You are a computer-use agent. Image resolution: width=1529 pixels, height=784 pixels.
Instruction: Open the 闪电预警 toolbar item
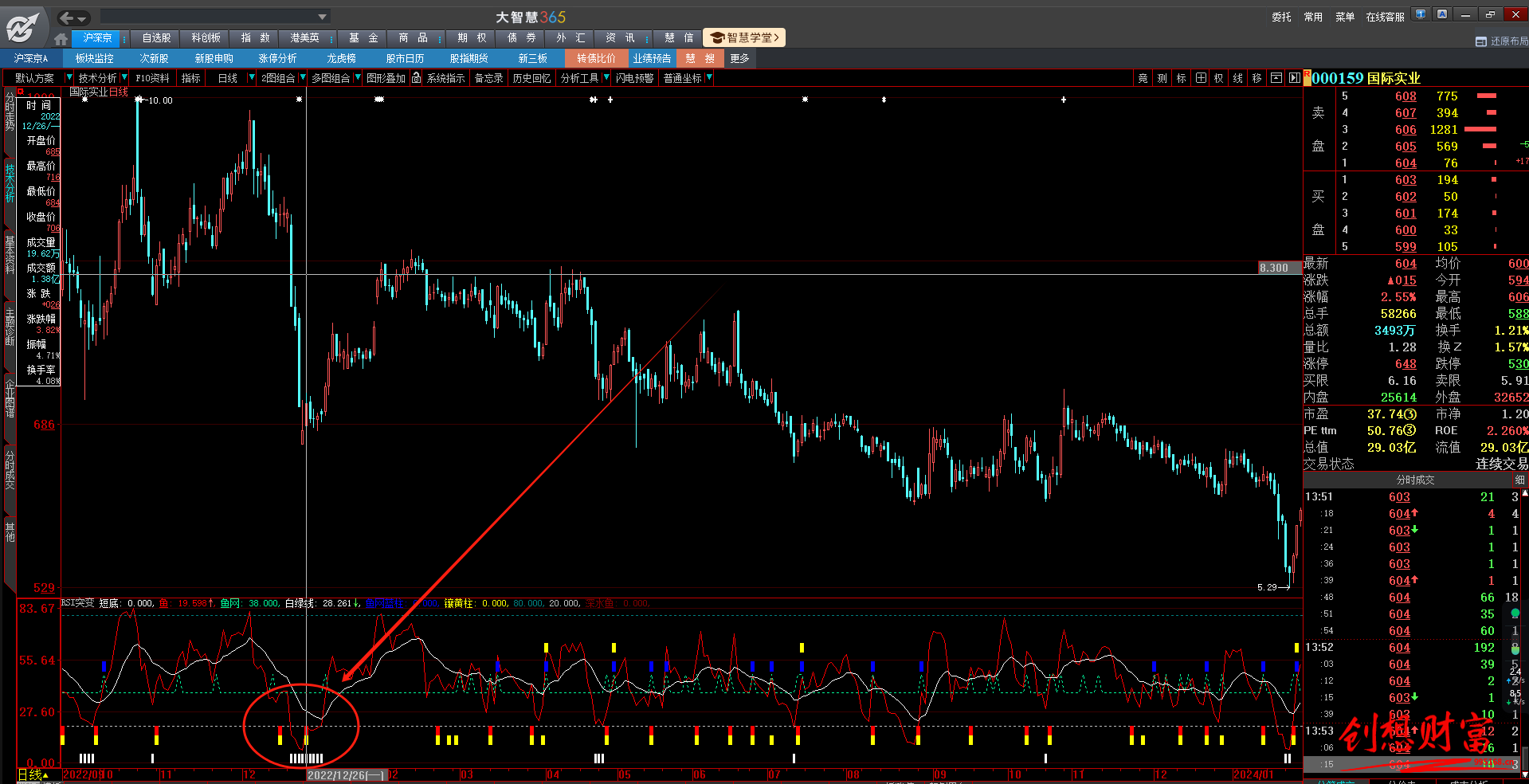point(634,78)
